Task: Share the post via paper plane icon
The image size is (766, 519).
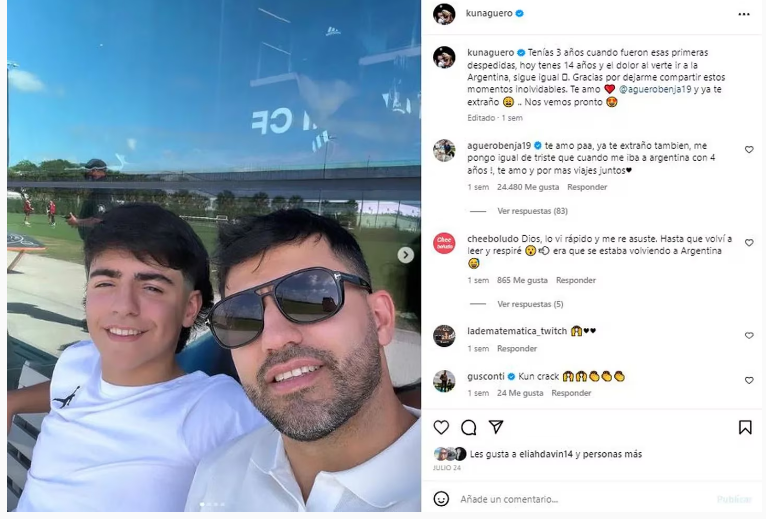Action: tap(496, 427)
